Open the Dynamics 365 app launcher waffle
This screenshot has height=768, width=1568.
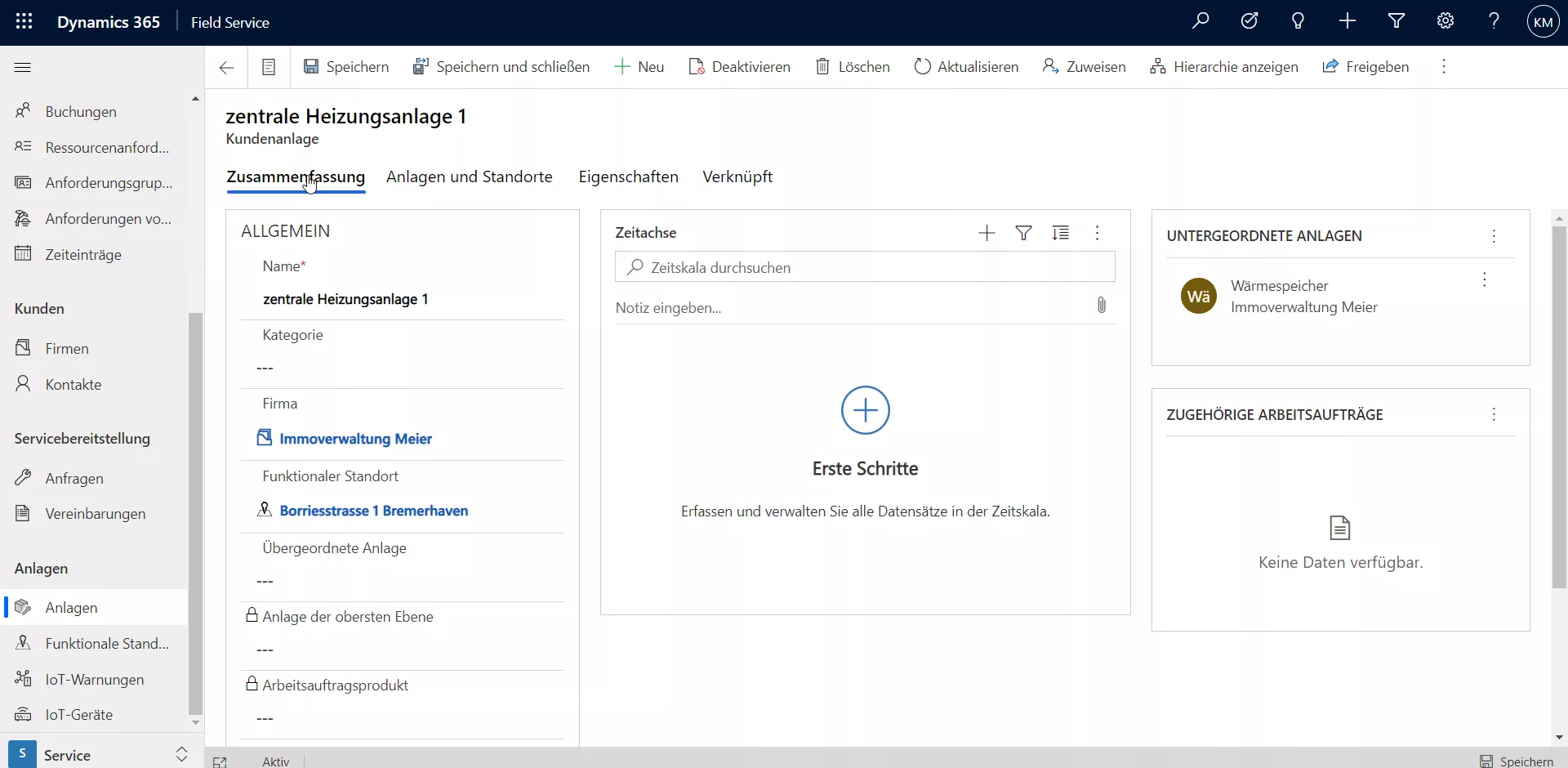click(24, 22)
